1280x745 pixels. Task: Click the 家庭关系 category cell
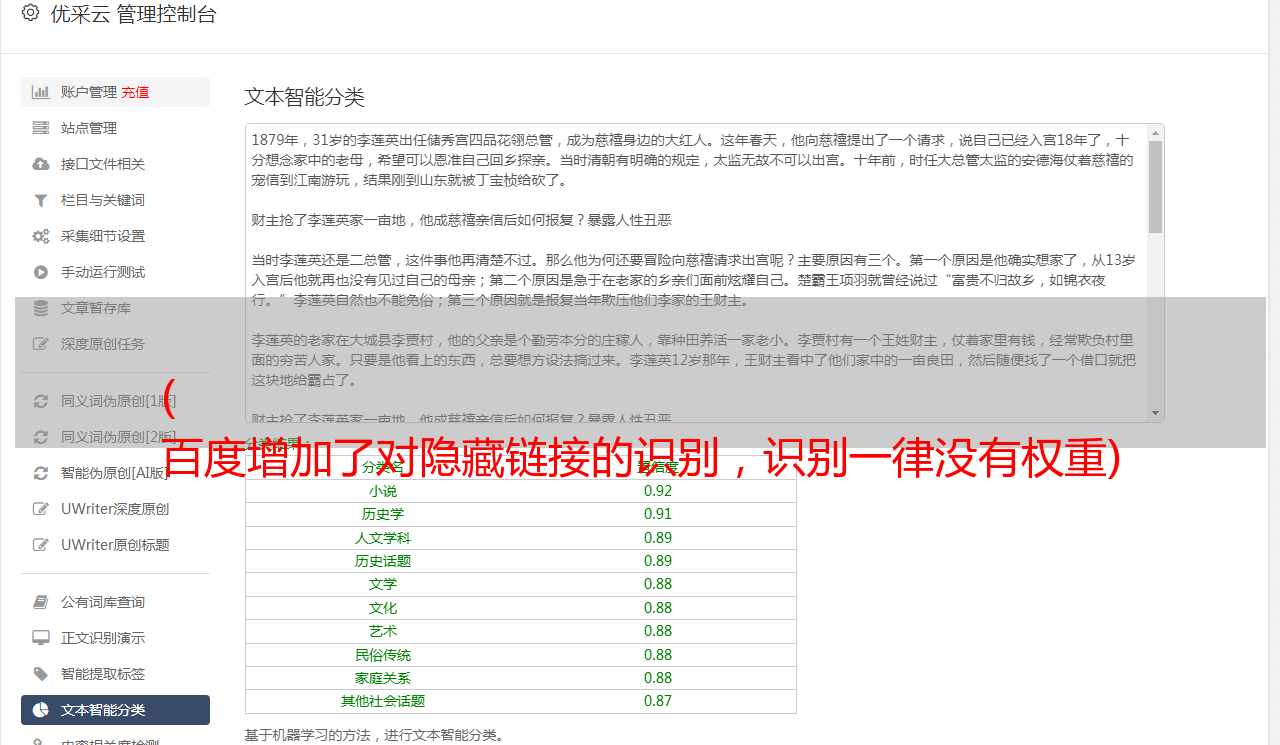383,678
